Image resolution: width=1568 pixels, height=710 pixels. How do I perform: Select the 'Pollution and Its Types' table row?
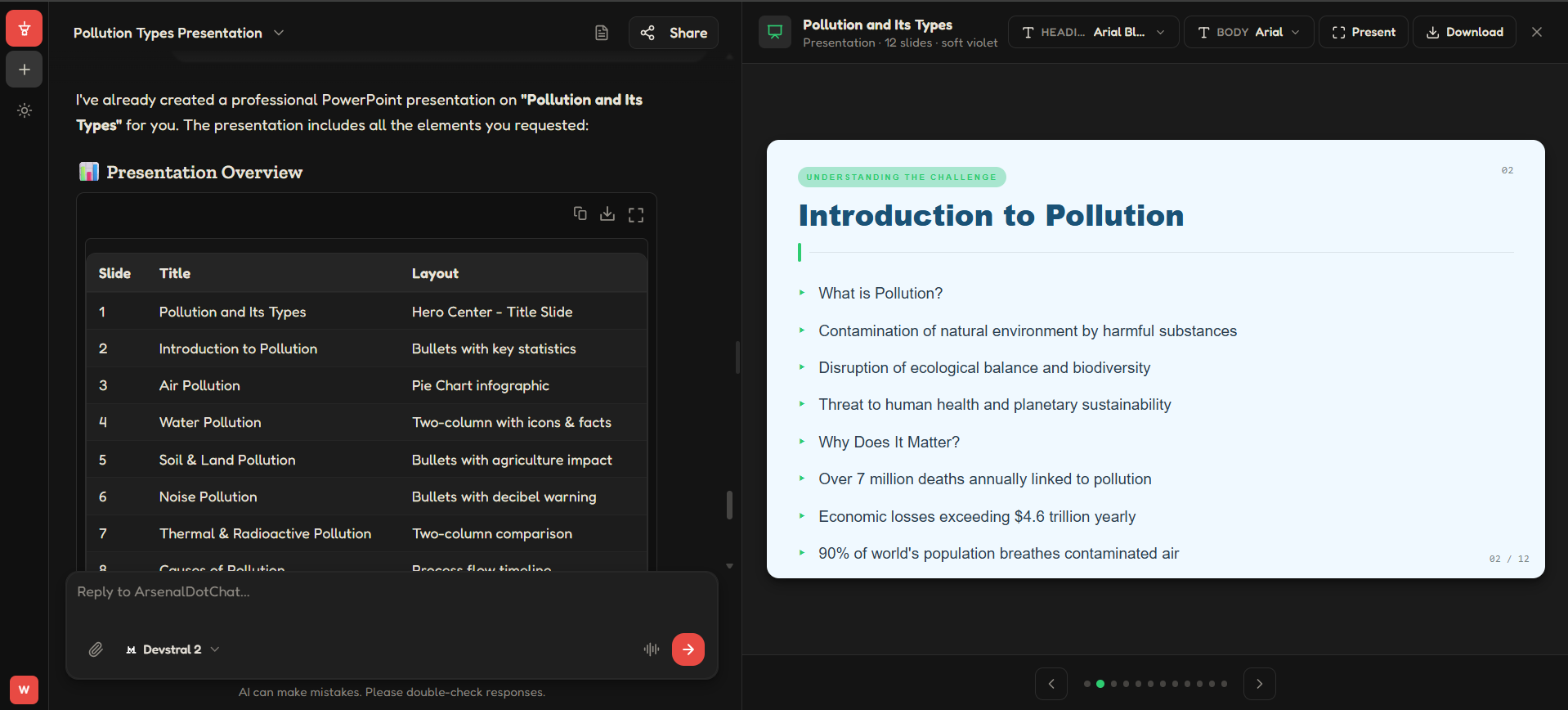coord(366,312)
